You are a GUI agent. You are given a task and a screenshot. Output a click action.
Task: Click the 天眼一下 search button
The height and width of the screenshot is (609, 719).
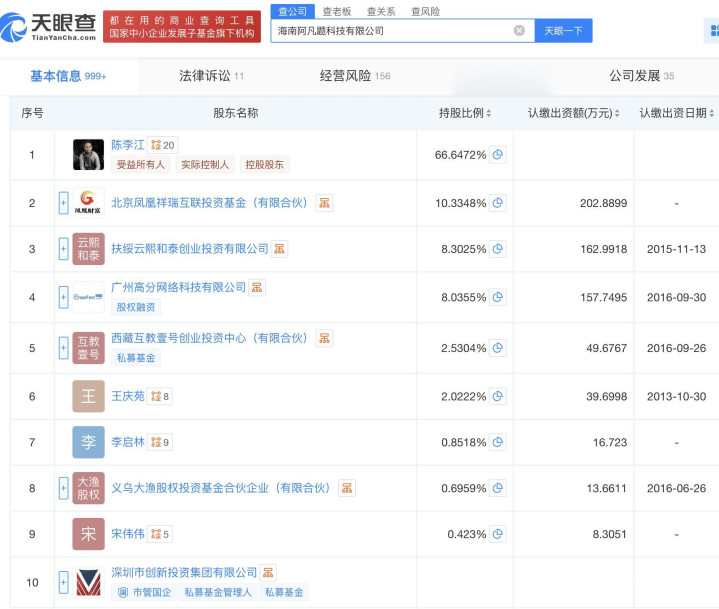pyautogui.click(x=563, y=31)
